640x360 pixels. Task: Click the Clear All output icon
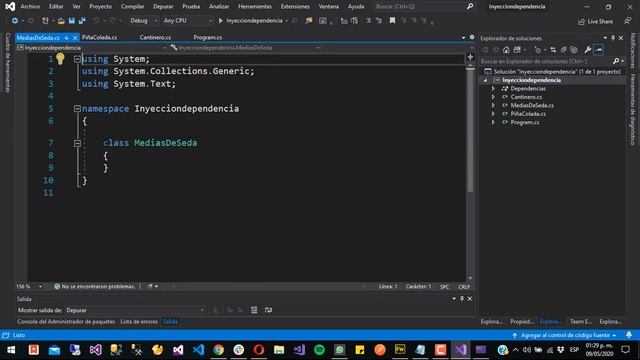[254, 310]
